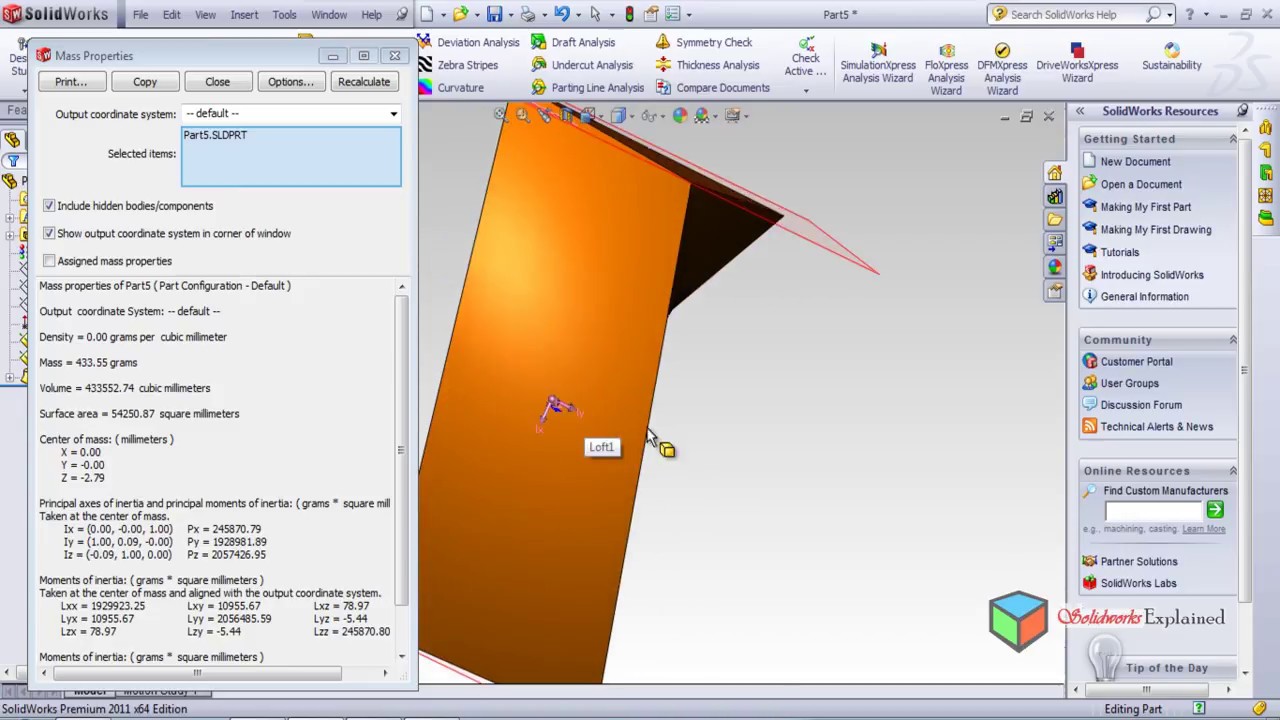This screenshot has width=1280, height=720.
Task: Click Copy button in Mass Properties
Action: 145,82
